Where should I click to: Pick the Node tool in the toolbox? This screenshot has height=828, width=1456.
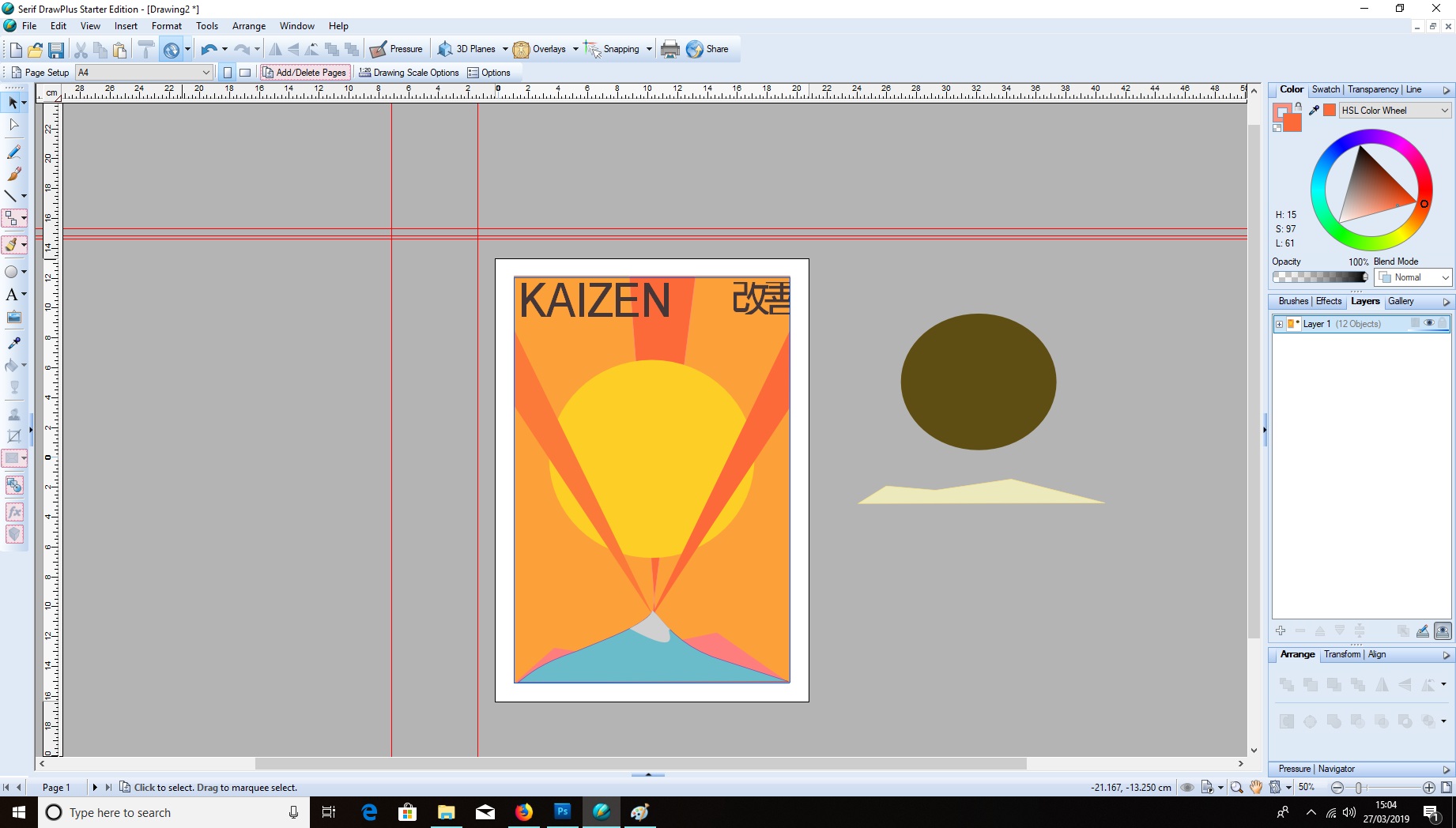pos(13,125)
